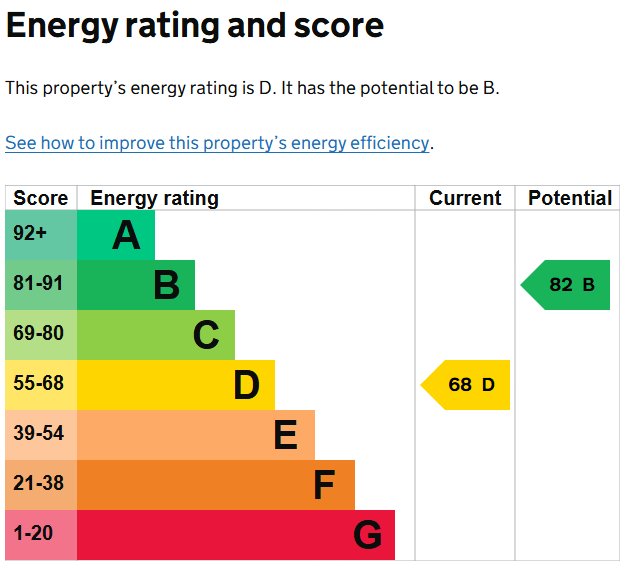
Task: Select the B energy rating bar
Action: click(x=136, y=285)
